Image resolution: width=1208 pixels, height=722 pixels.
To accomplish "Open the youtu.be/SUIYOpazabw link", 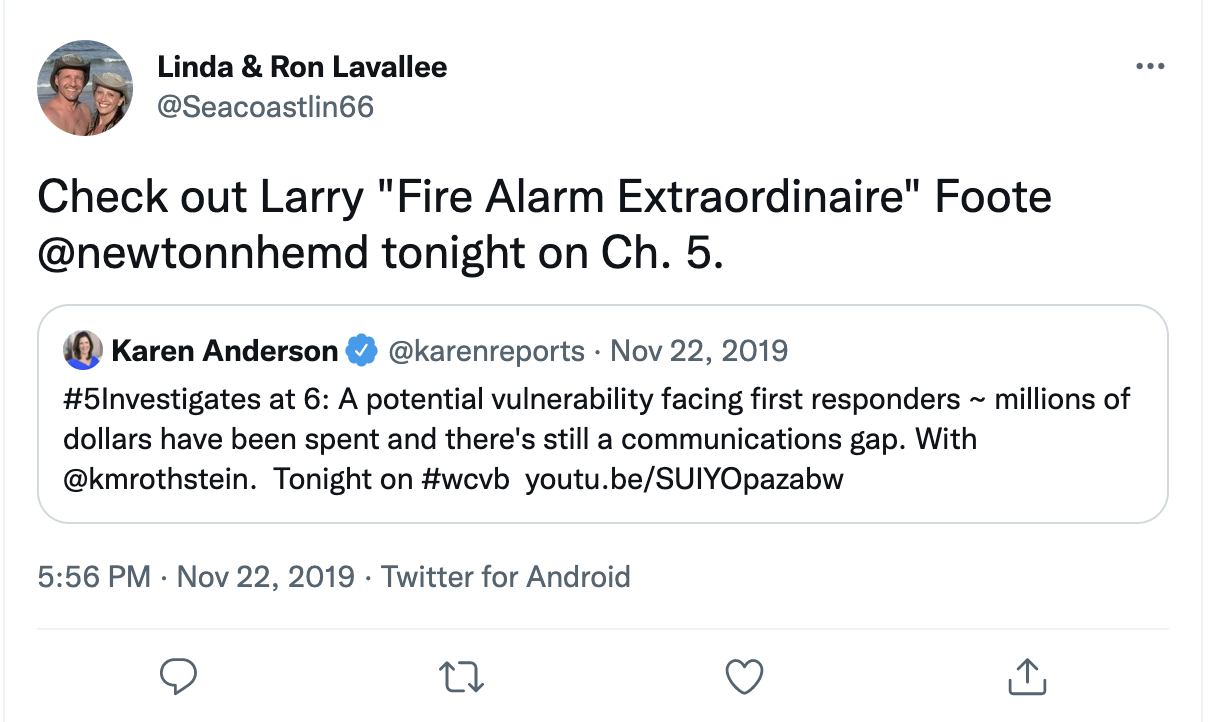I will [x=684, y=479].
